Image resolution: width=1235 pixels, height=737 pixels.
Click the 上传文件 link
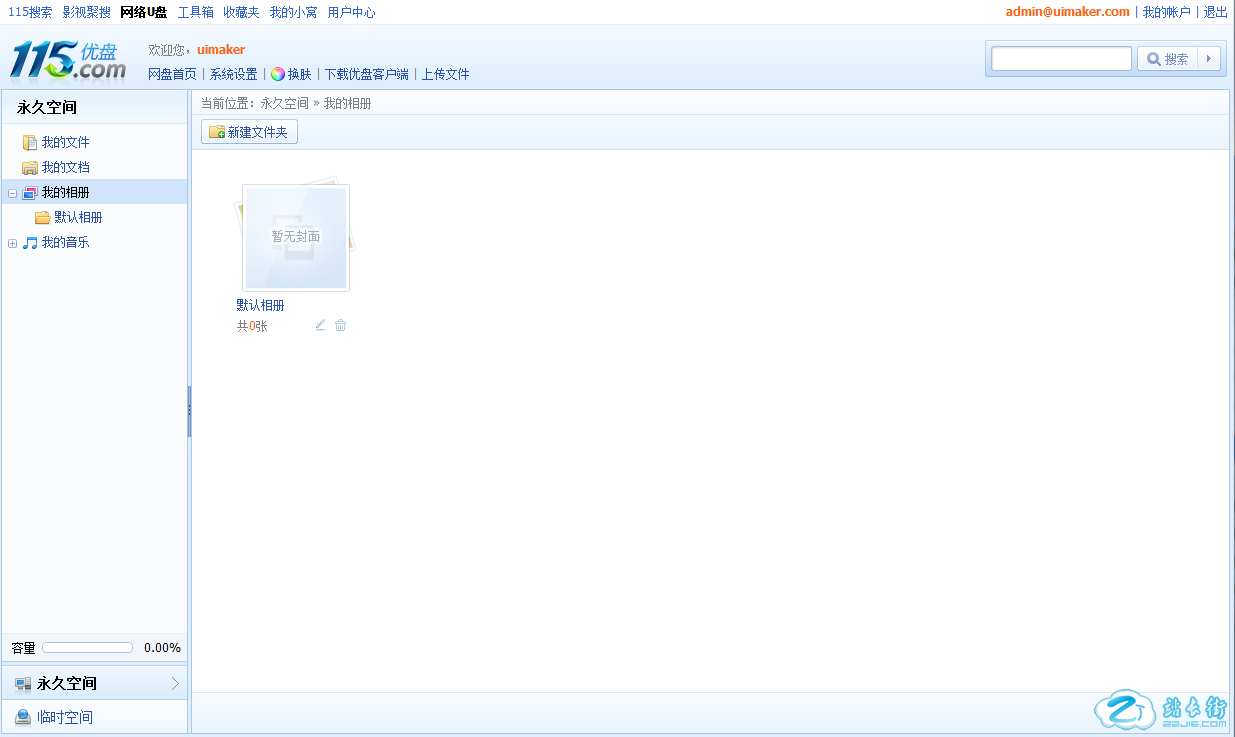(x=445, y=74)
